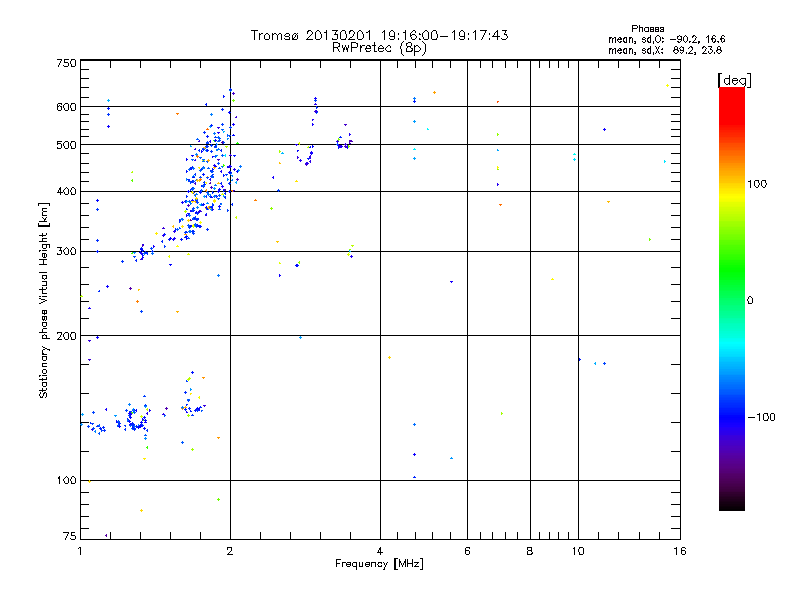Click the 'mean, sd,X: 89.2, 23.8' line
The image size is (800, 600).
tap(665, 51)
